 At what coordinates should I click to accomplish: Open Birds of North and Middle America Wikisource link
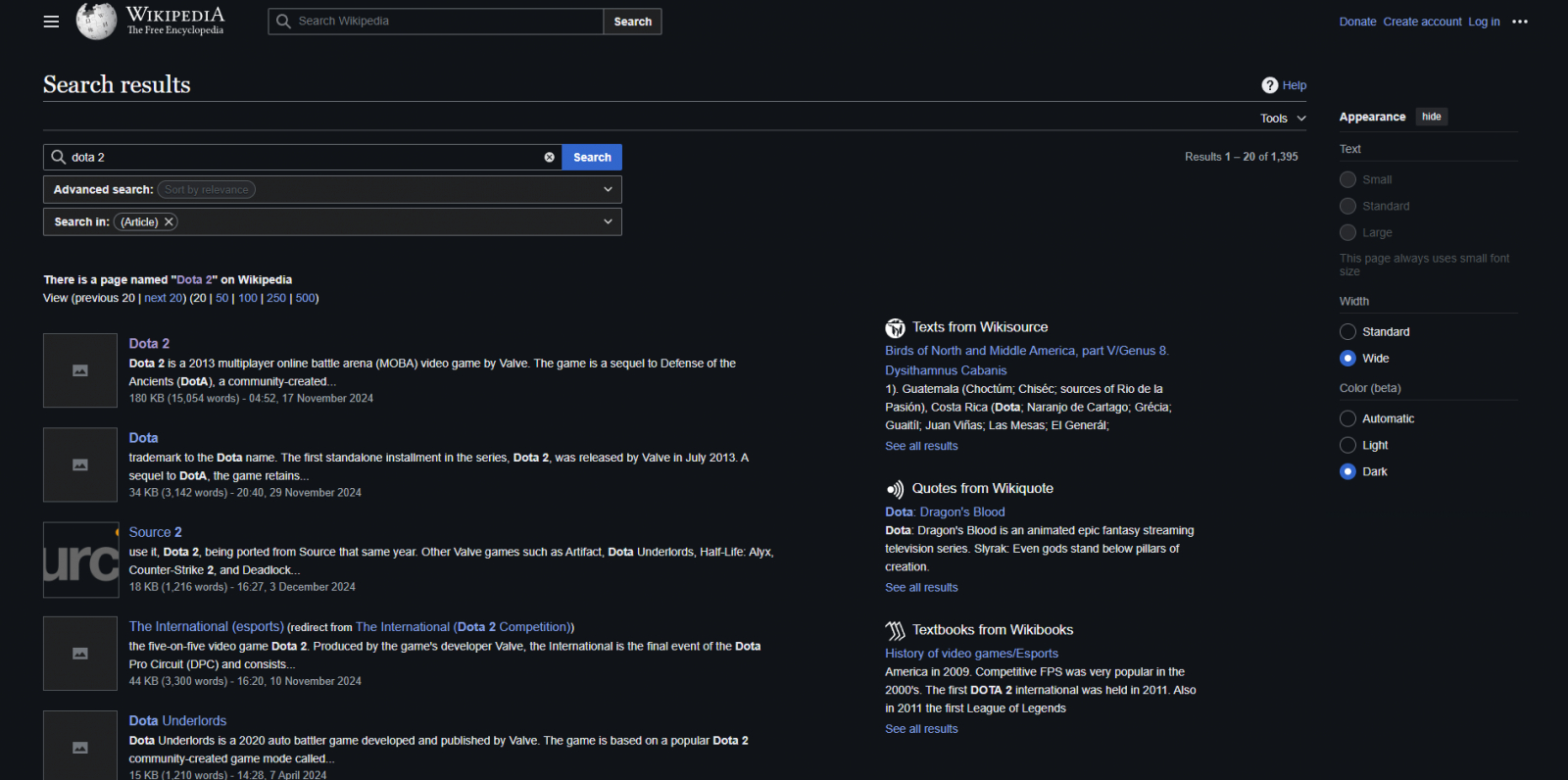click(x=1027, y=361)
